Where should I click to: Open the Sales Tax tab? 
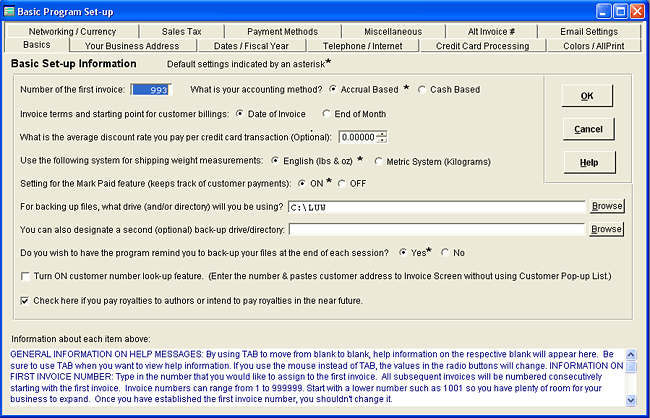(180, 32)
